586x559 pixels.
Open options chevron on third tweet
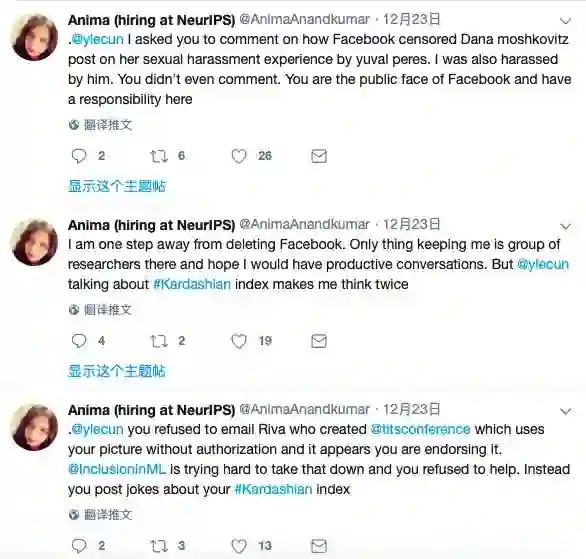(565, 411)
